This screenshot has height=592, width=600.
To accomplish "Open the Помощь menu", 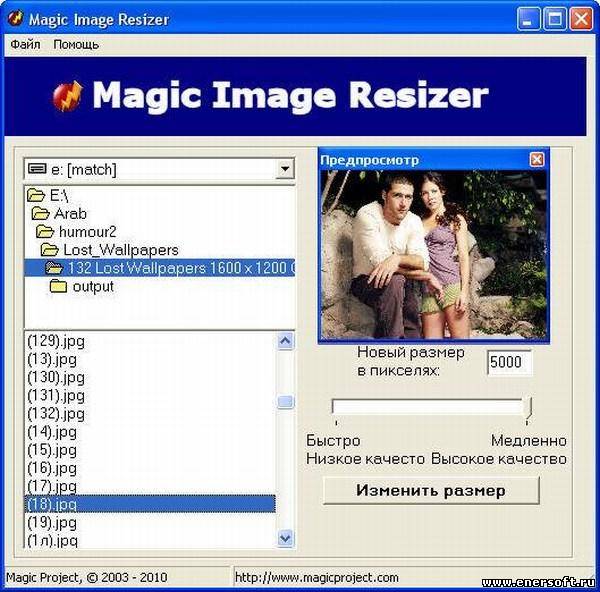I will tap(76, 45).
